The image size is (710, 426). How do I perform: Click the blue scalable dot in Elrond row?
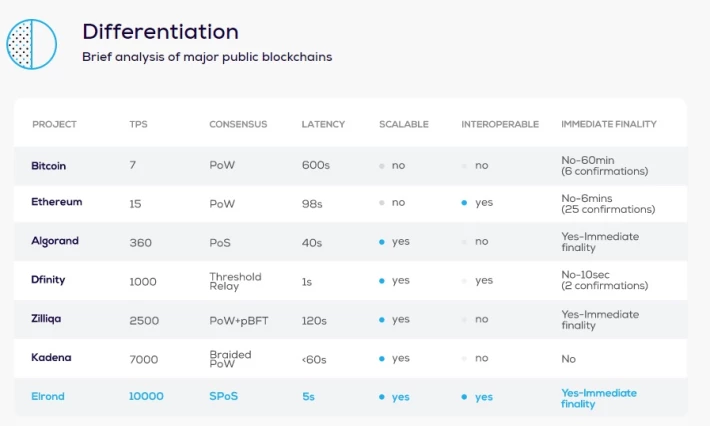coord(382,397)
